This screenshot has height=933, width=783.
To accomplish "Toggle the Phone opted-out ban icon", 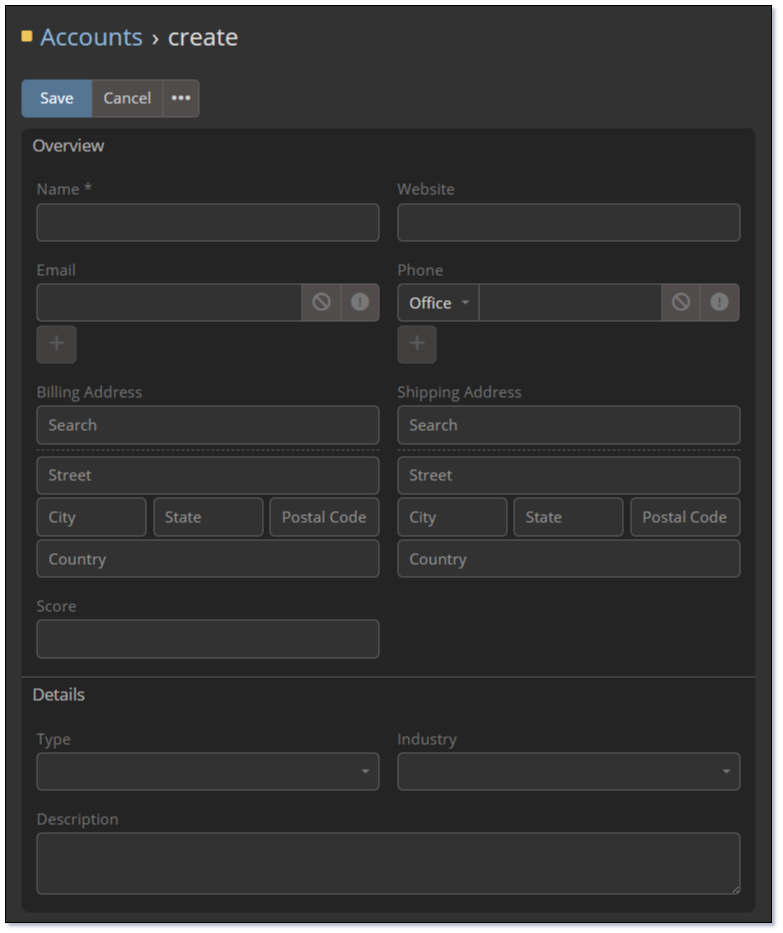I will pos(681,303).
